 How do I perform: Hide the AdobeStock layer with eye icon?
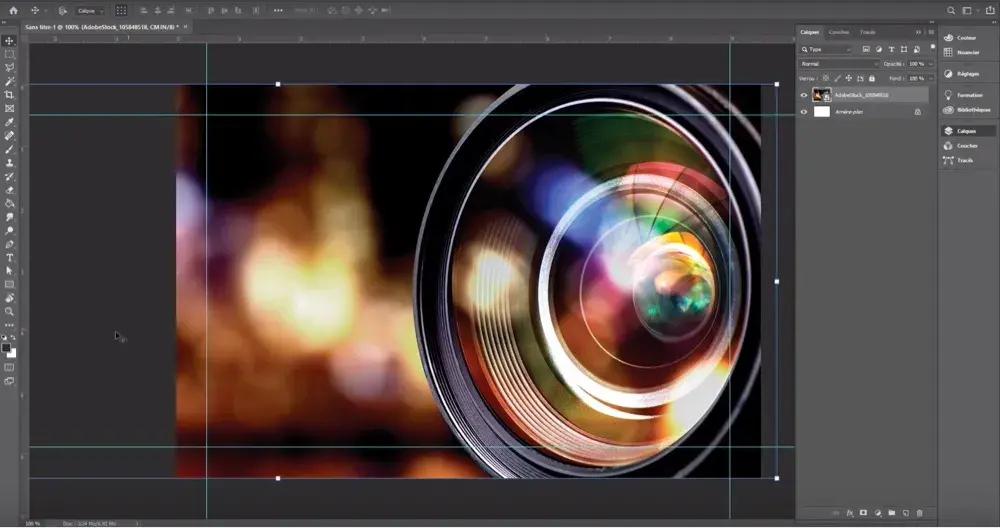pyautogui.click(x=804, y=96)
